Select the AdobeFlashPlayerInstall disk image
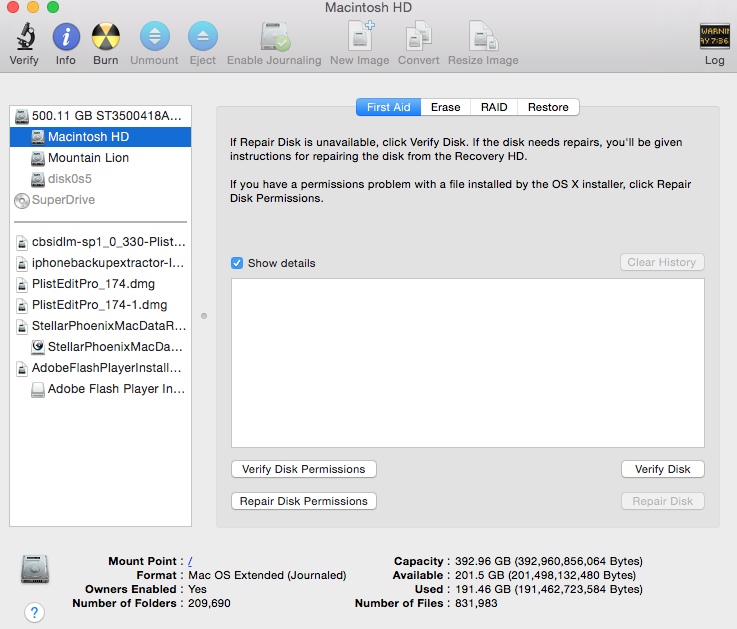The width and height of the screenshot is (737, 629). (x=101, y=368)
